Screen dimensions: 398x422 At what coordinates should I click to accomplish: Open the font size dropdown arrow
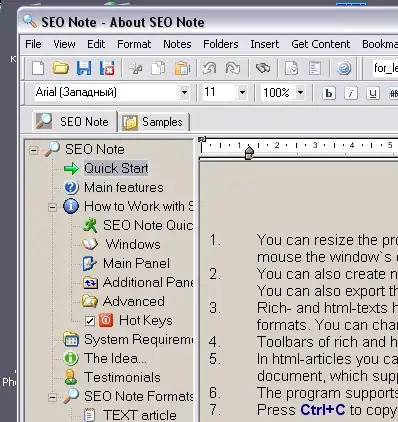tap(242, 92)
